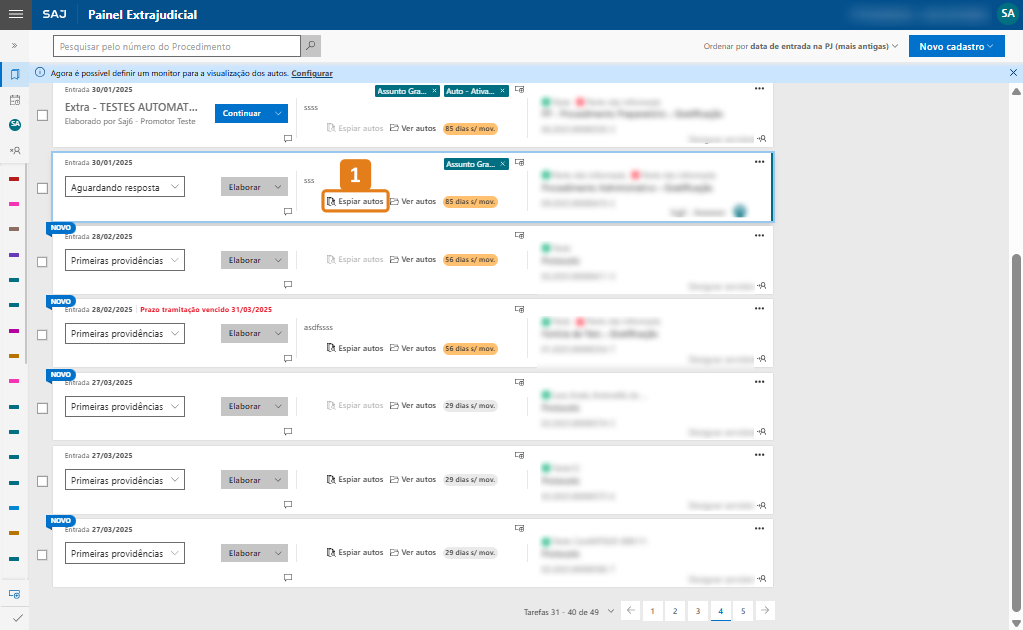Select the checkbox on the Aguardando resposta card

tap(42, 188)
